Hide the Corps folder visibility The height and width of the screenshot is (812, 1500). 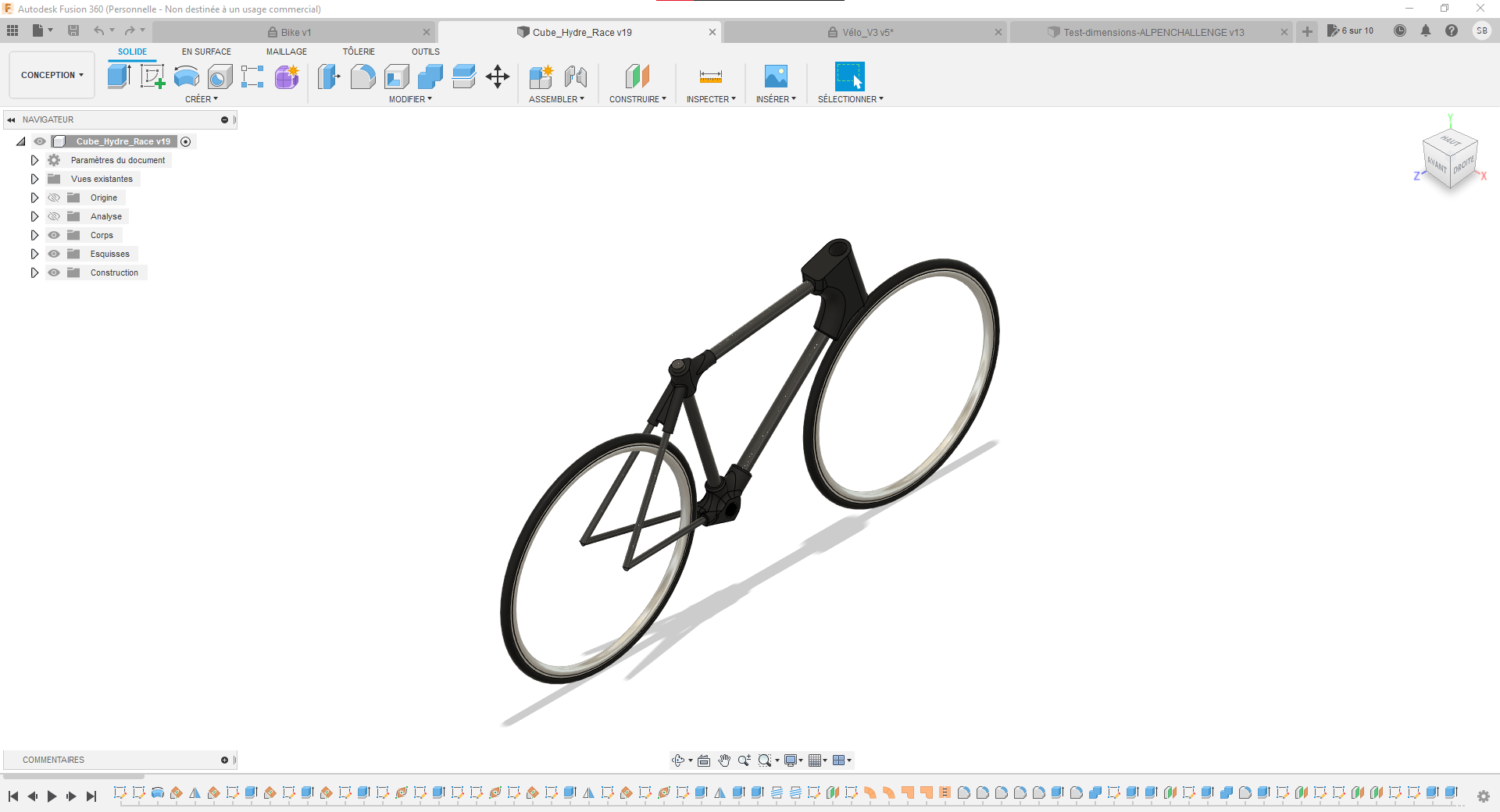coord(54,235)
